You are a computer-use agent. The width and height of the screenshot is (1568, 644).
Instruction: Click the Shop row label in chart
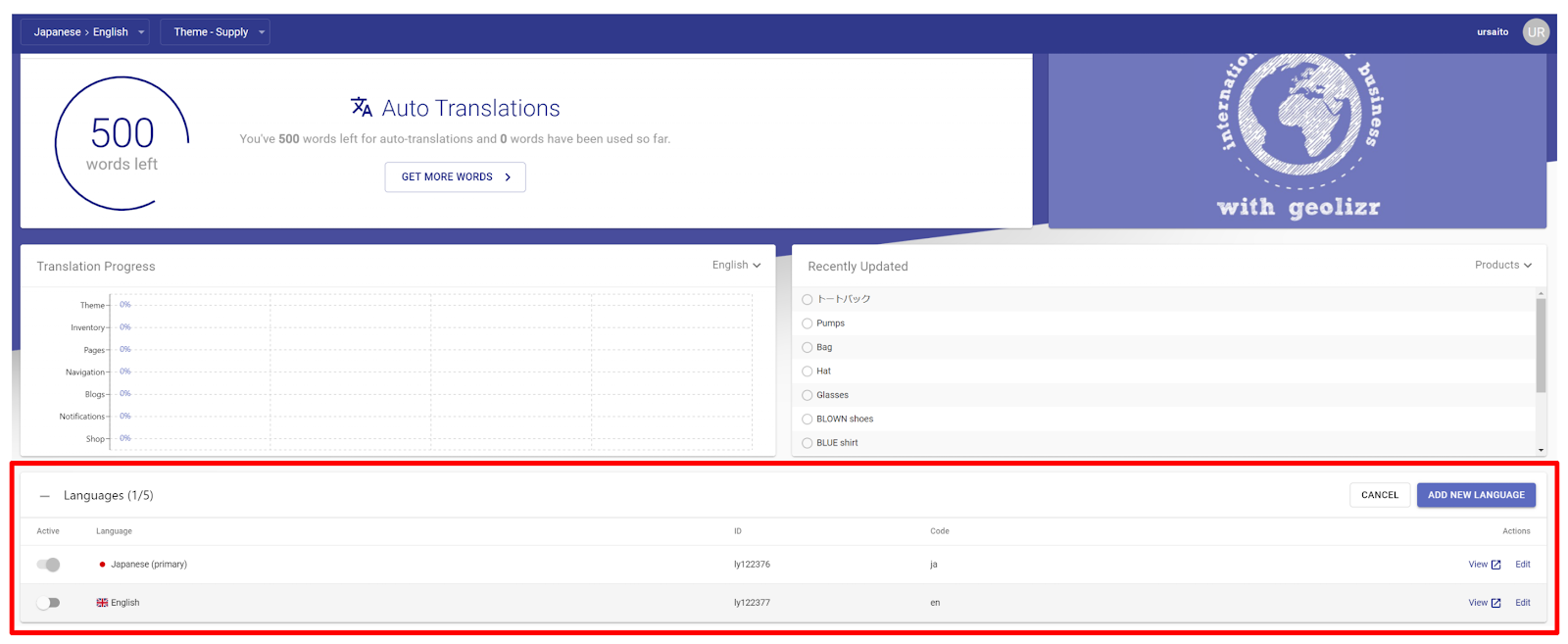tap(95, 439)
